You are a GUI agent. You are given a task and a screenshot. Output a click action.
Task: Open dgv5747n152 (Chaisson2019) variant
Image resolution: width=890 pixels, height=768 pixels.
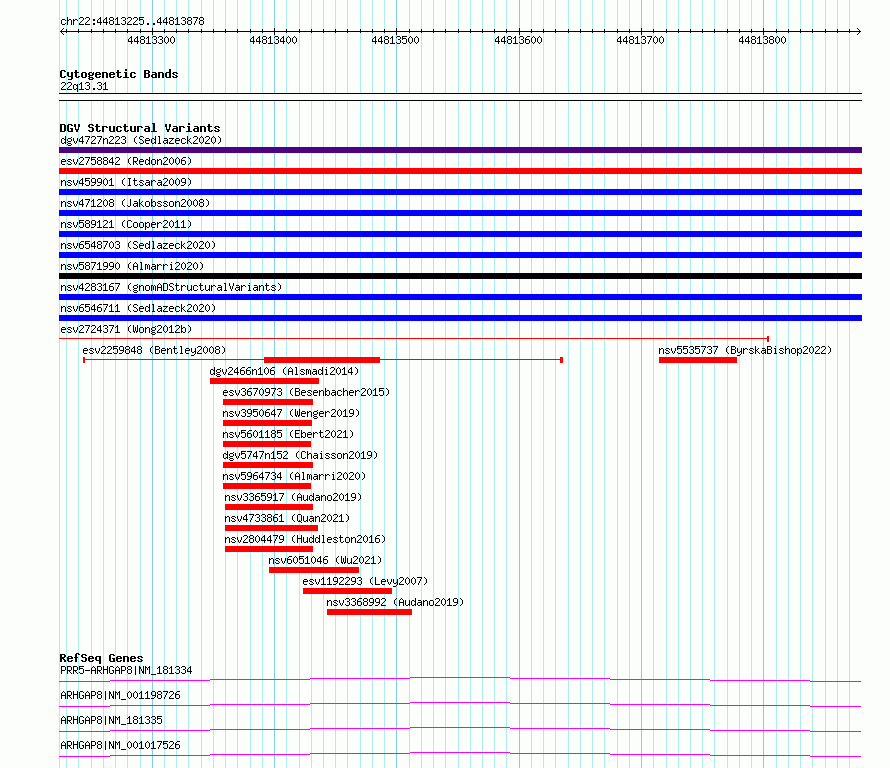point(300,455)
